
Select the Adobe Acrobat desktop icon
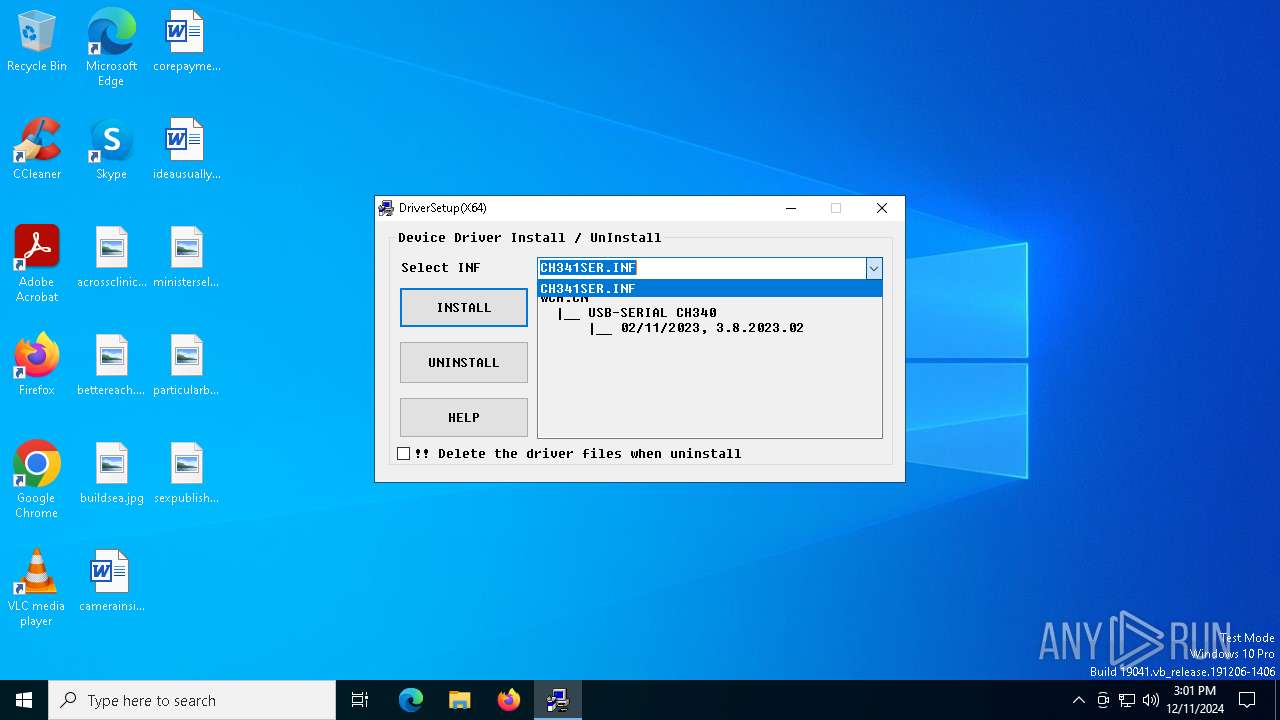pyautogui.click(x=37, y=264)
